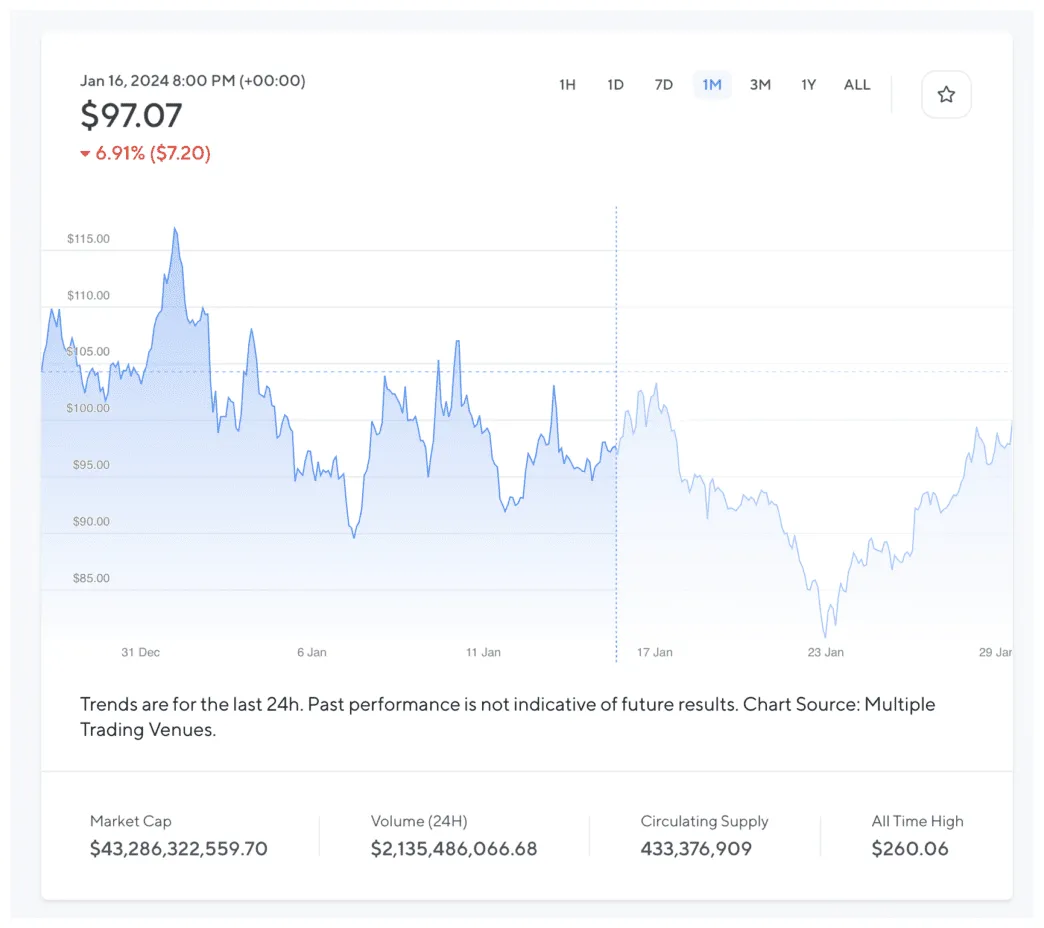Keep the 1M range selected
Viewport: 1044px width, 928px height.
(712, 85)
